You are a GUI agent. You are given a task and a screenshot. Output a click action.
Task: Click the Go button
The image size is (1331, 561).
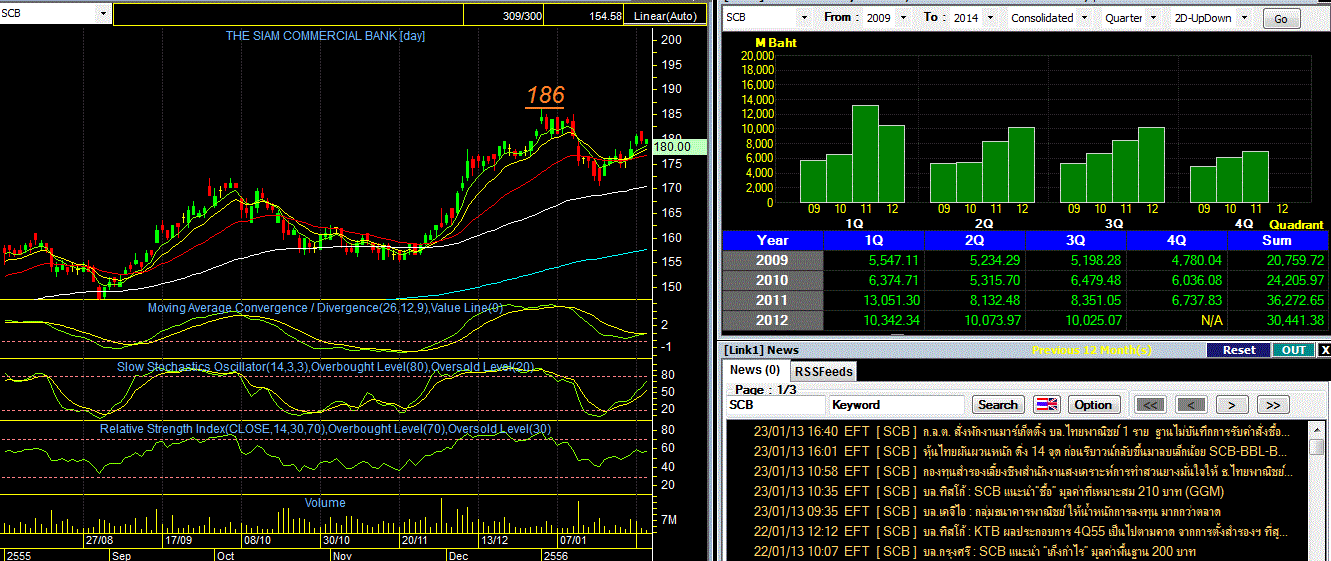[x=1281, y=19]
